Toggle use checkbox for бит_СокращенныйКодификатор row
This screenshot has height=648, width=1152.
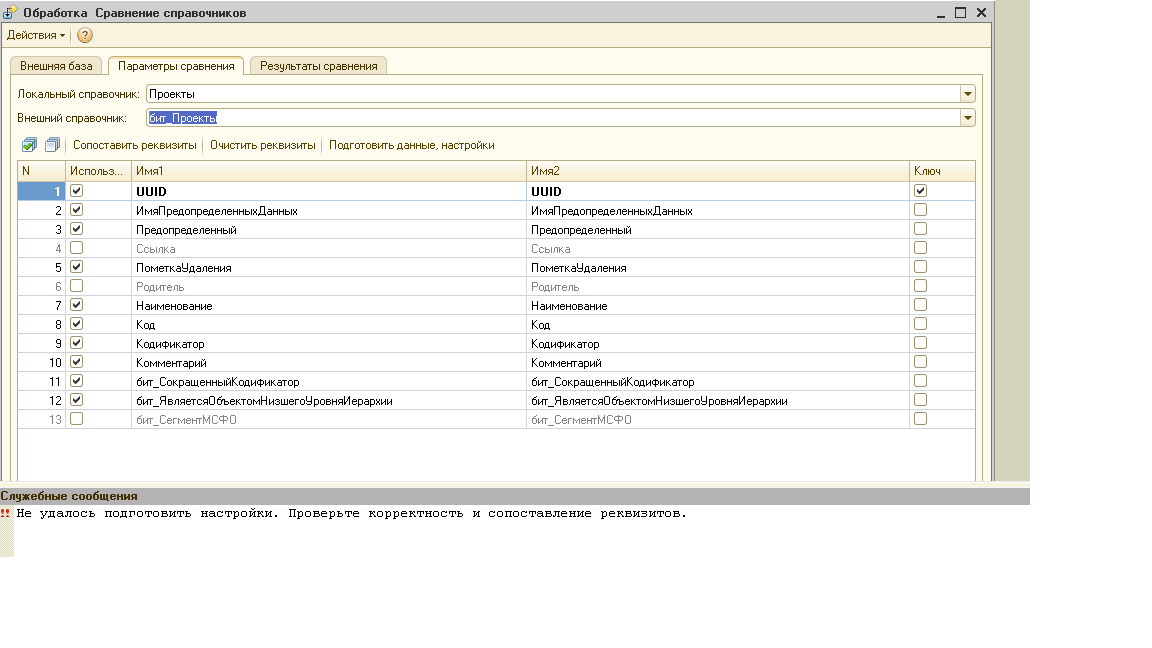[x=76, y=381]
